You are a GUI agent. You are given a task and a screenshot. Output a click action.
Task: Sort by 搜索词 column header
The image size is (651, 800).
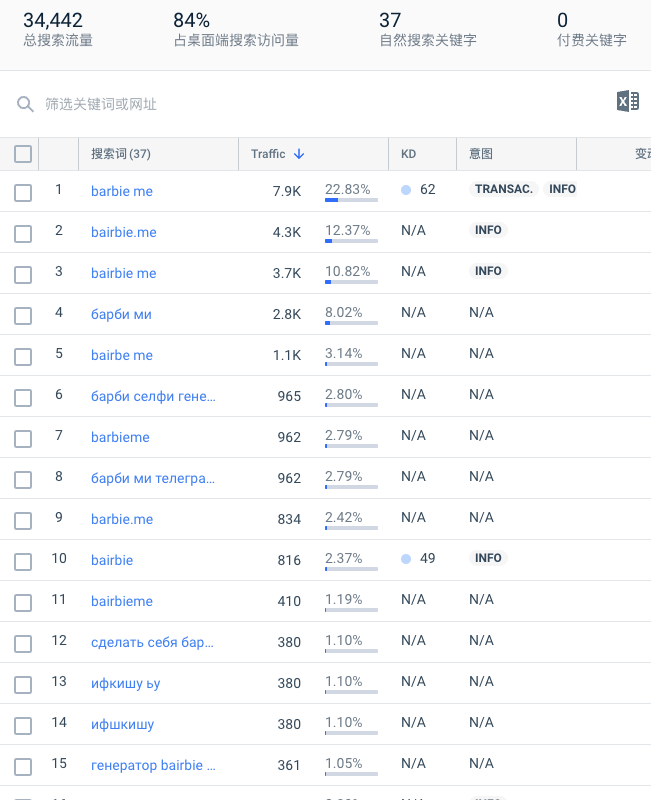[x=120, y=154]
